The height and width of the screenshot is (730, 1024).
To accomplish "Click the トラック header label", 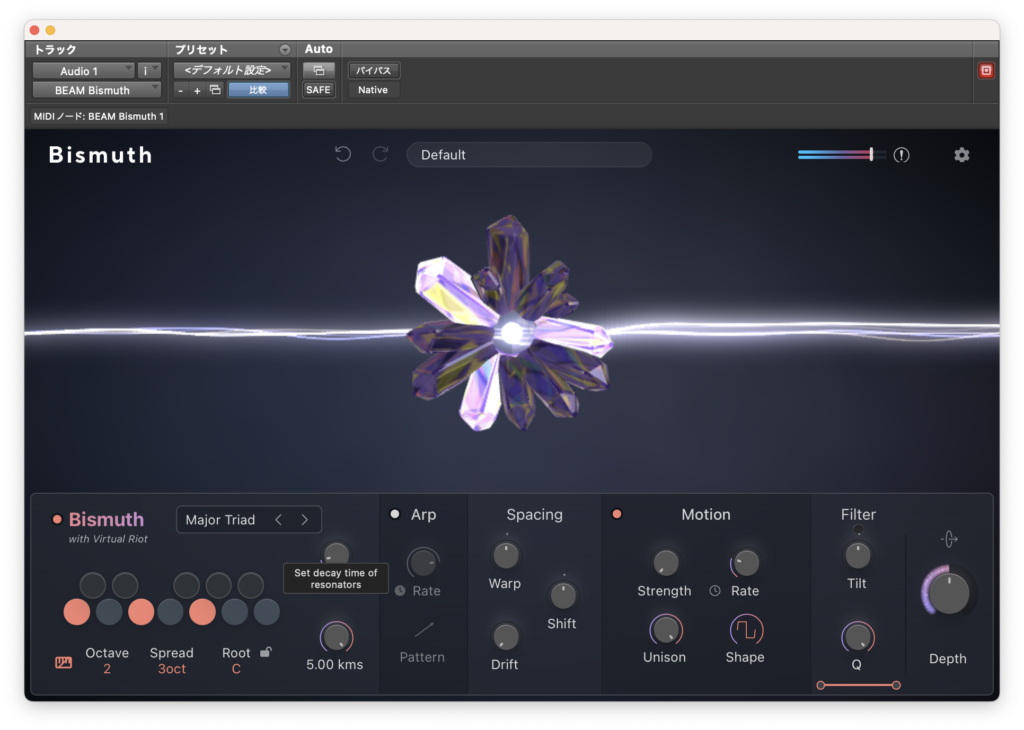I will [55, 50].
